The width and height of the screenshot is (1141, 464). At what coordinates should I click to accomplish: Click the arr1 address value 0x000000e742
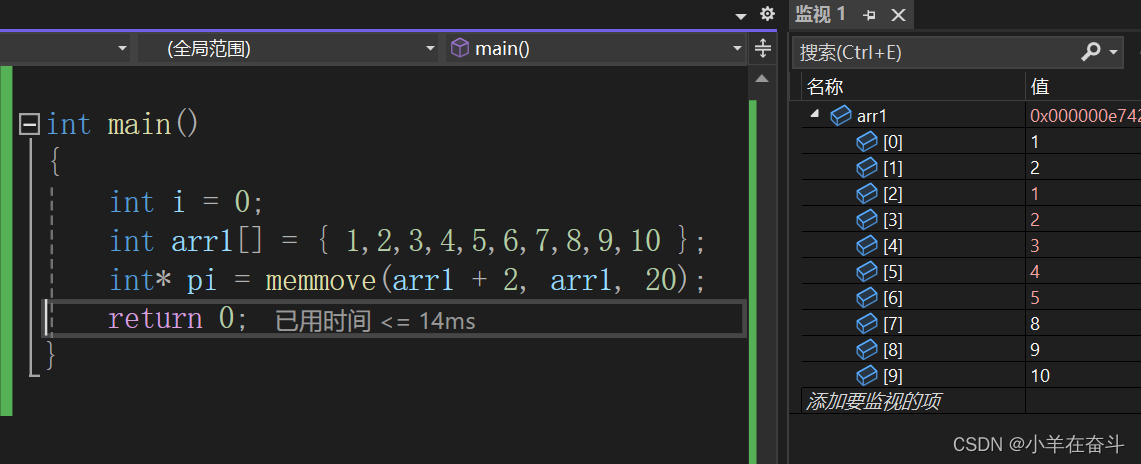click(1085, 116)
